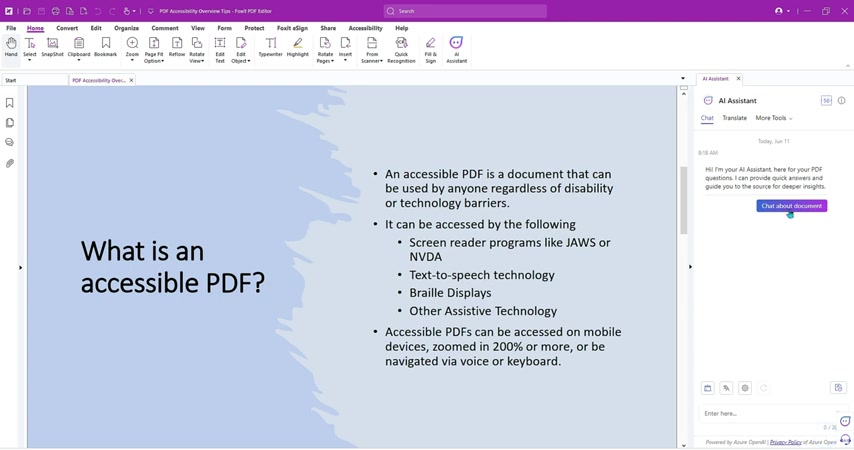Click the Insert pages icon
The width and height of the screenshot is (854, 450).
click(345, 44)
